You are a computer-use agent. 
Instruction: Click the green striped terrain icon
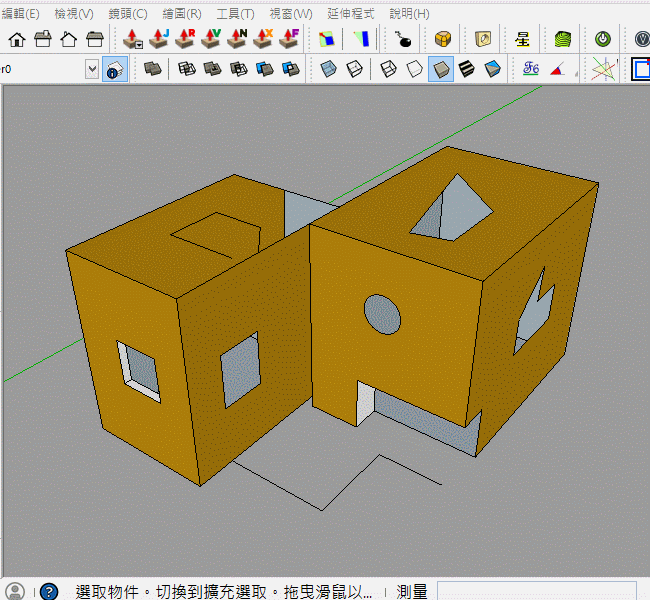(x=563, y=39)
